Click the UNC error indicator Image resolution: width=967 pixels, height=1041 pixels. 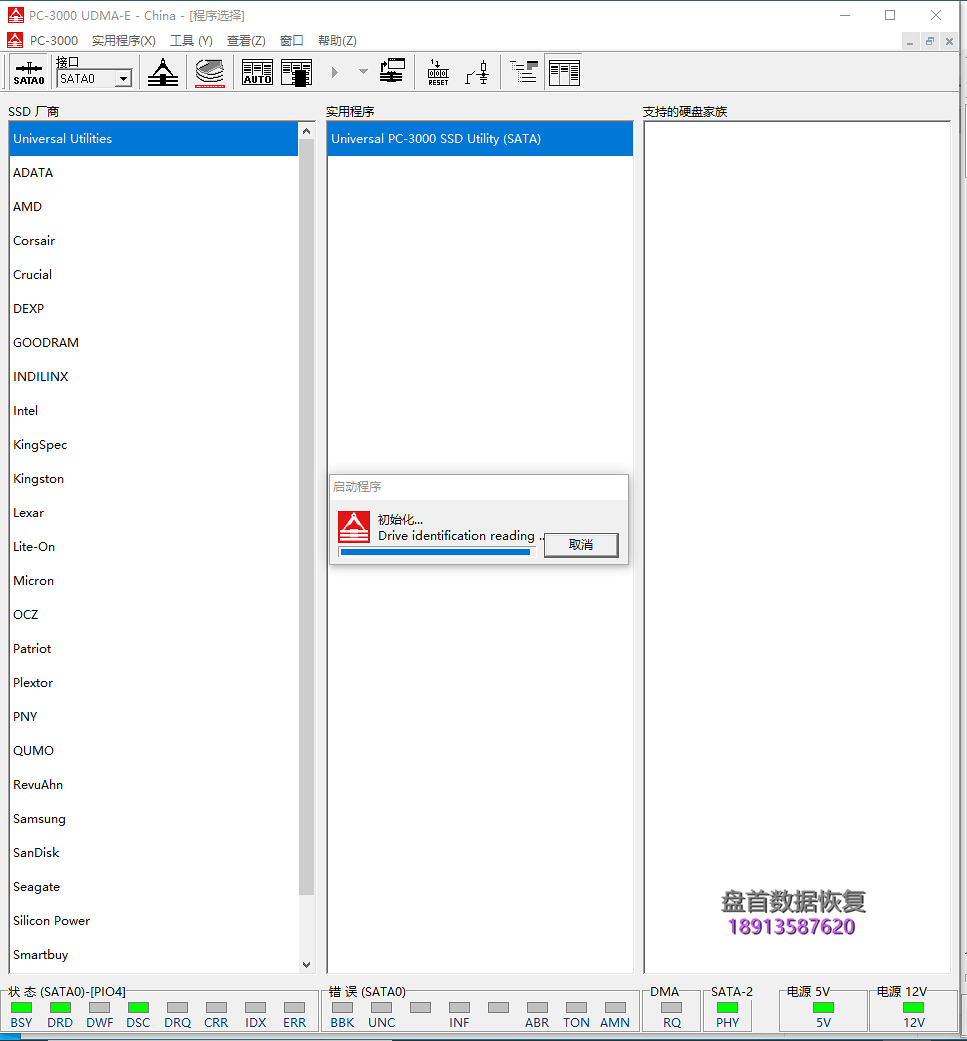[x=381, y=1008]
